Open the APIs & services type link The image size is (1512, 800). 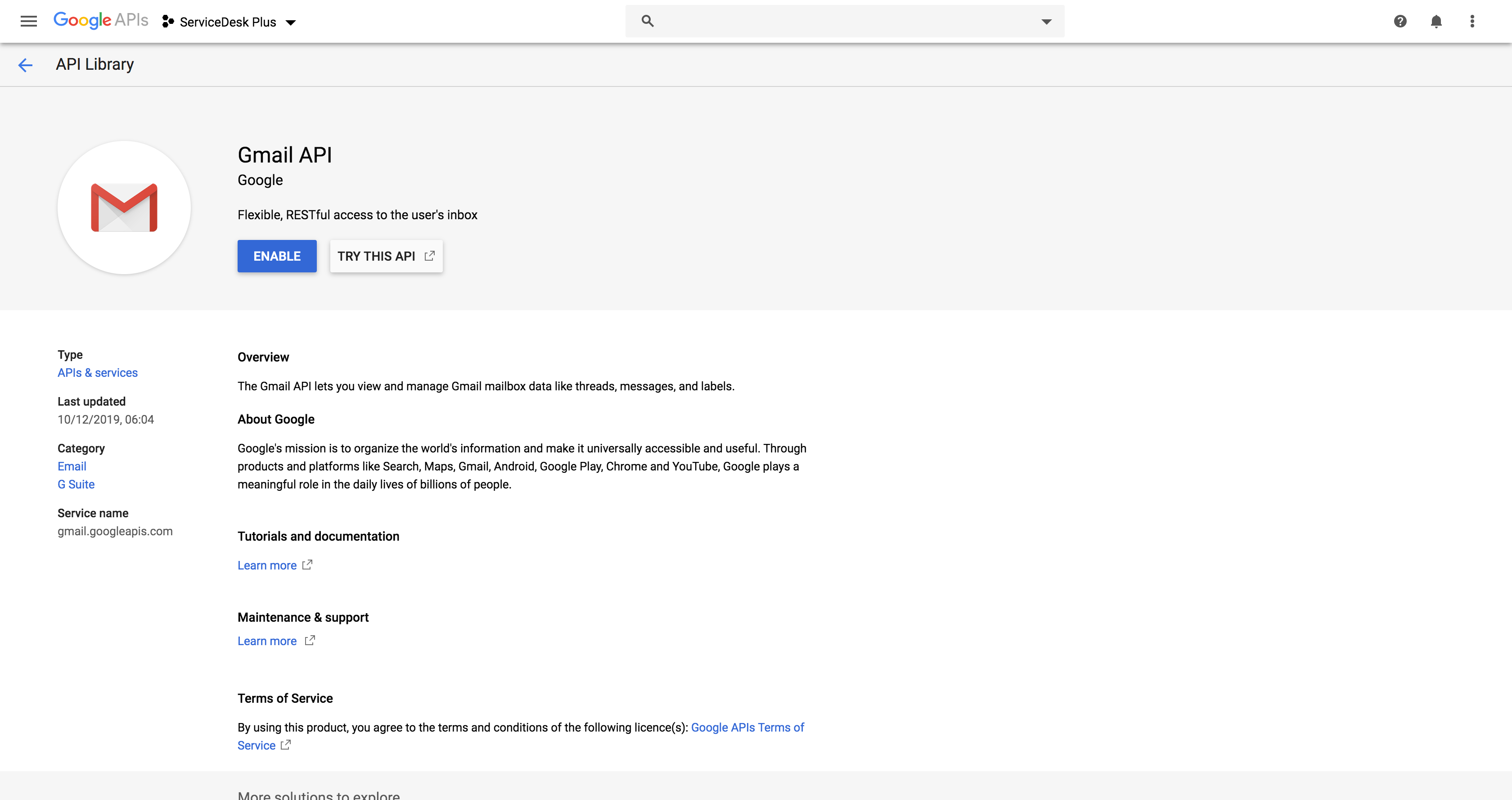(98, 373)
